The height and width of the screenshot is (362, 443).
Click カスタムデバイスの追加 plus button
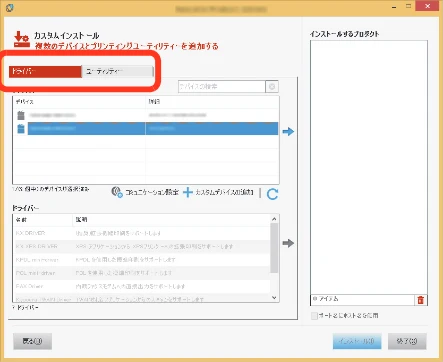[x=218, y=192]
